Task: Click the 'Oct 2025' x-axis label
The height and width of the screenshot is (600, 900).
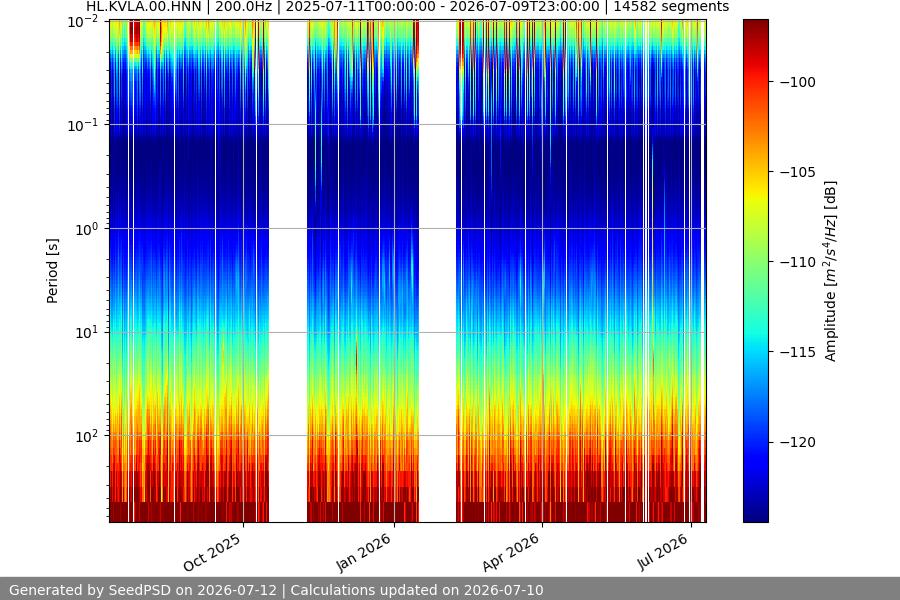Action: 212,552
